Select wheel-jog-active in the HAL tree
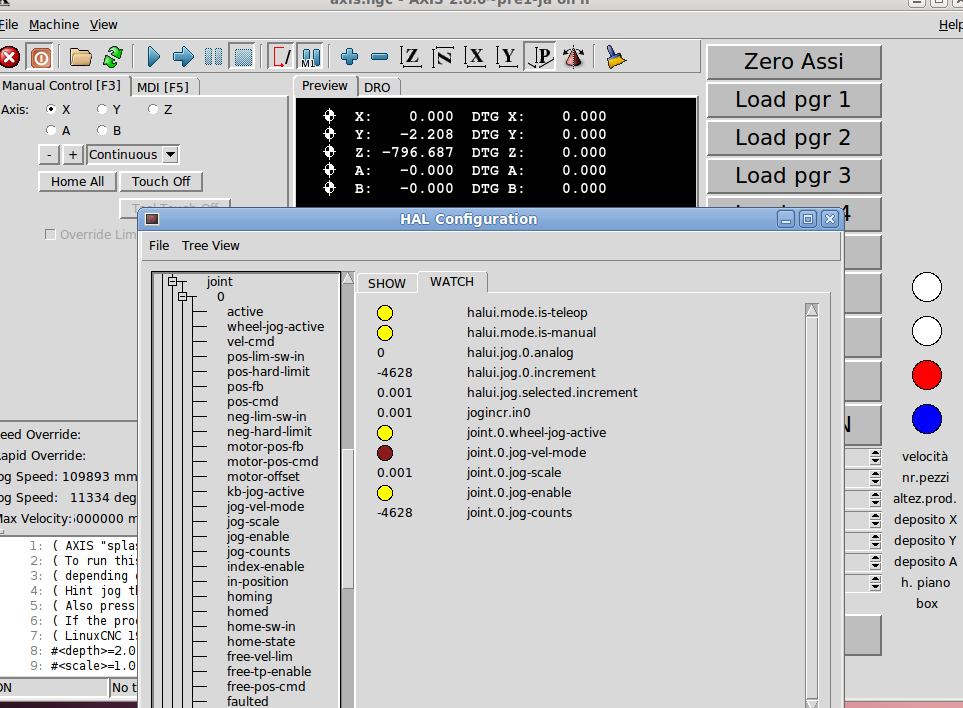 click(x=276, y=327)
